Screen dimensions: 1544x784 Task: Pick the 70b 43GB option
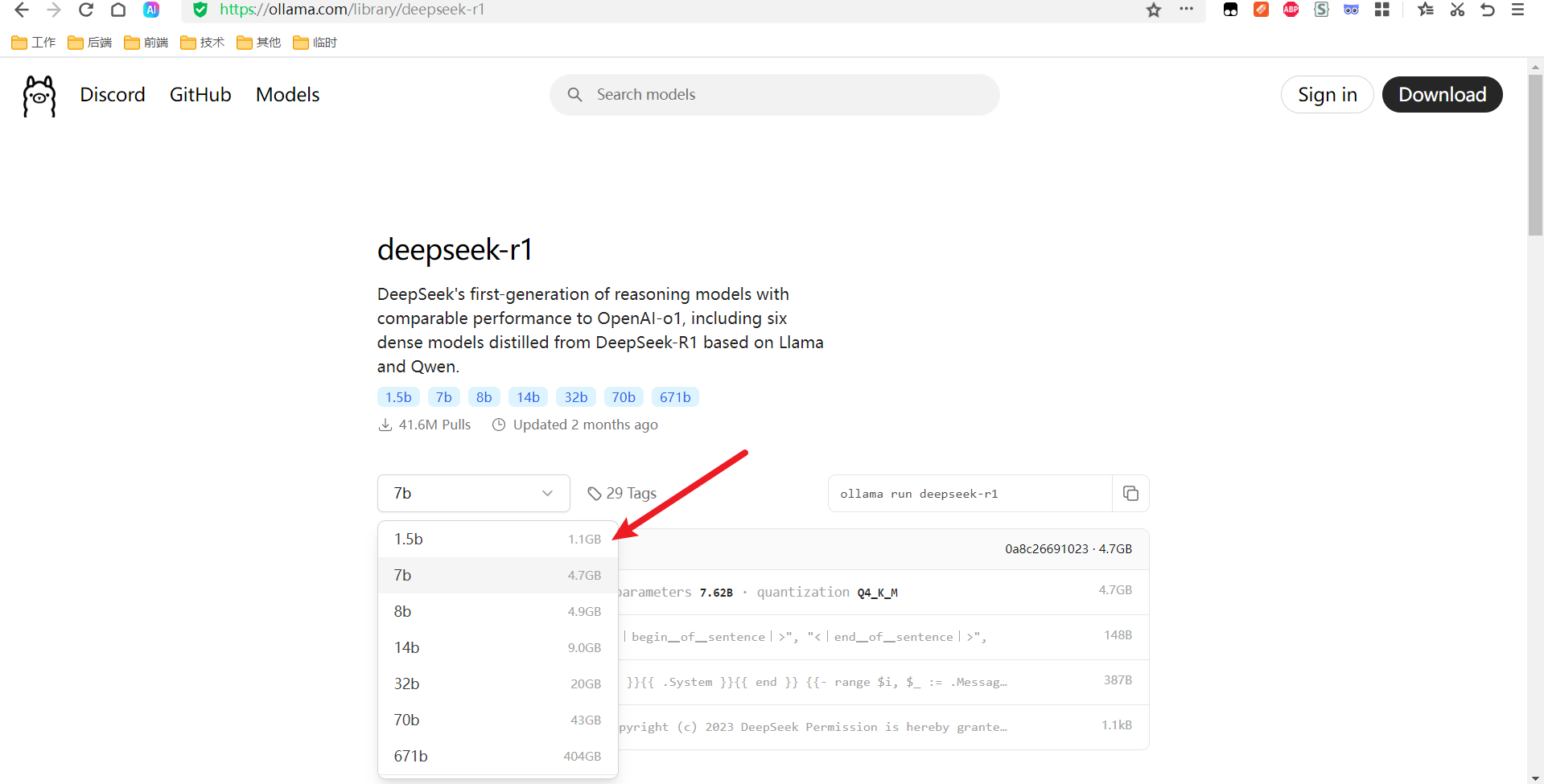[497, 720]
